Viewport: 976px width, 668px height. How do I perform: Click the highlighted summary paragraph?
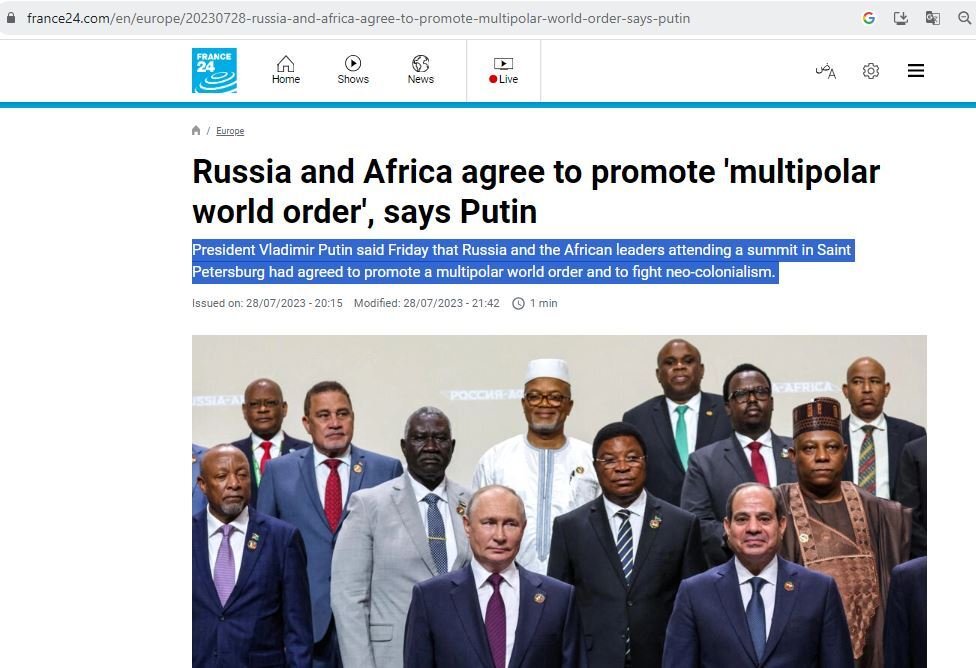[x=522, y=261]
